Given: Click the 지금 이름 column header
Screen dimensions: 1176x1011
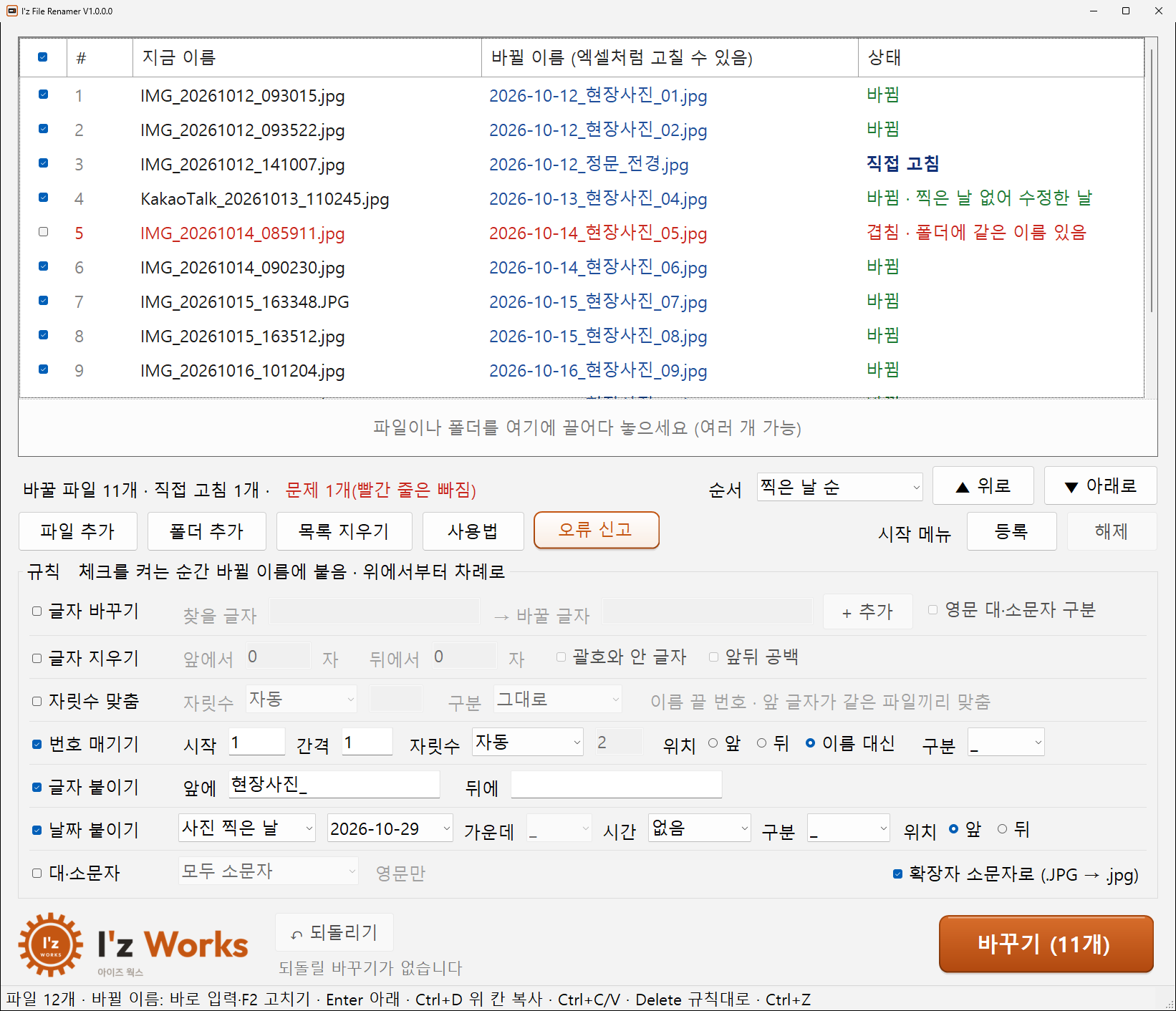Looking at the screenshot, I should tap(307, 57).
